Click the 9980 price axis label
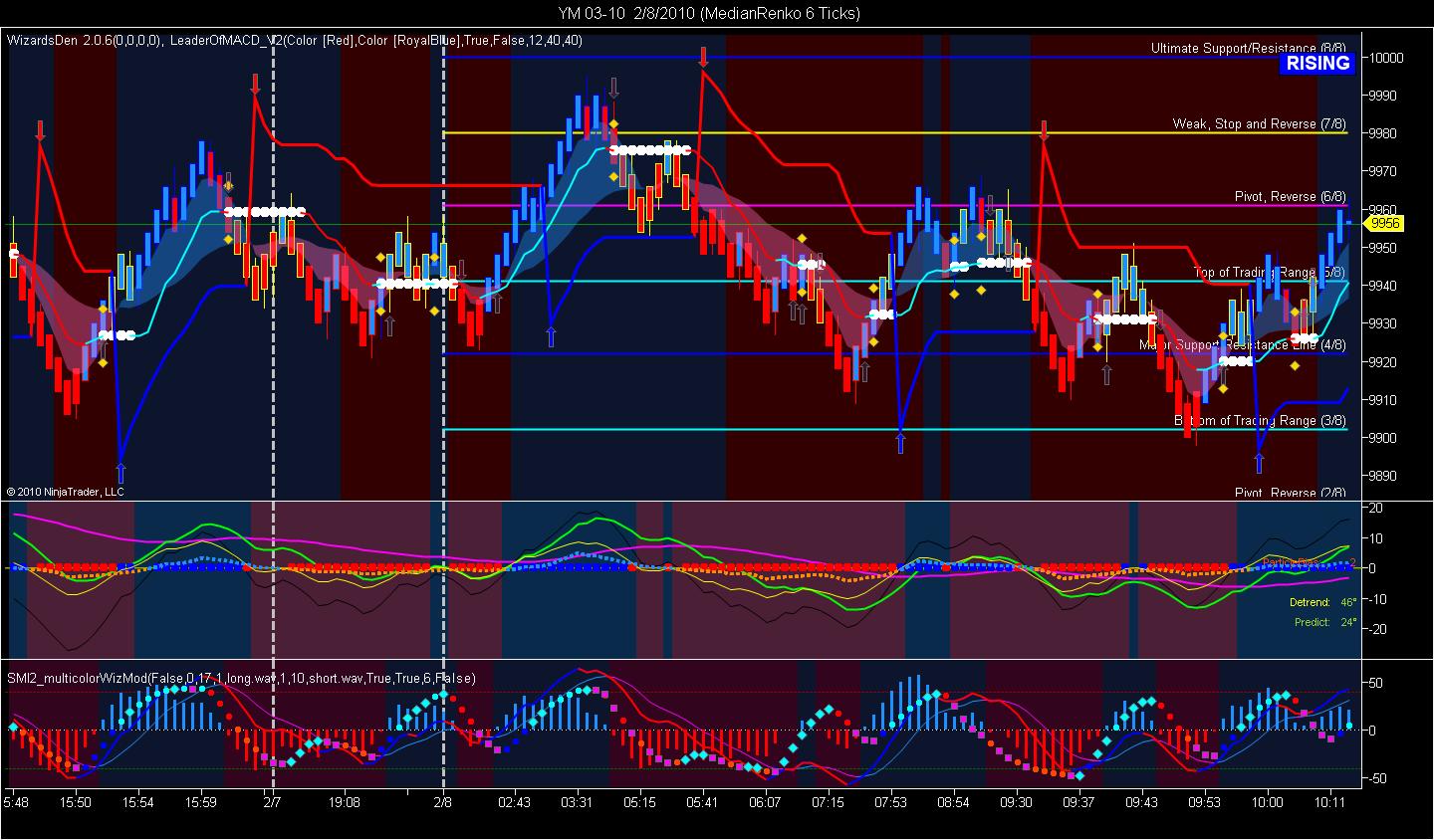The width and height of the screenshot is (1434, 840). (1384, 133)
